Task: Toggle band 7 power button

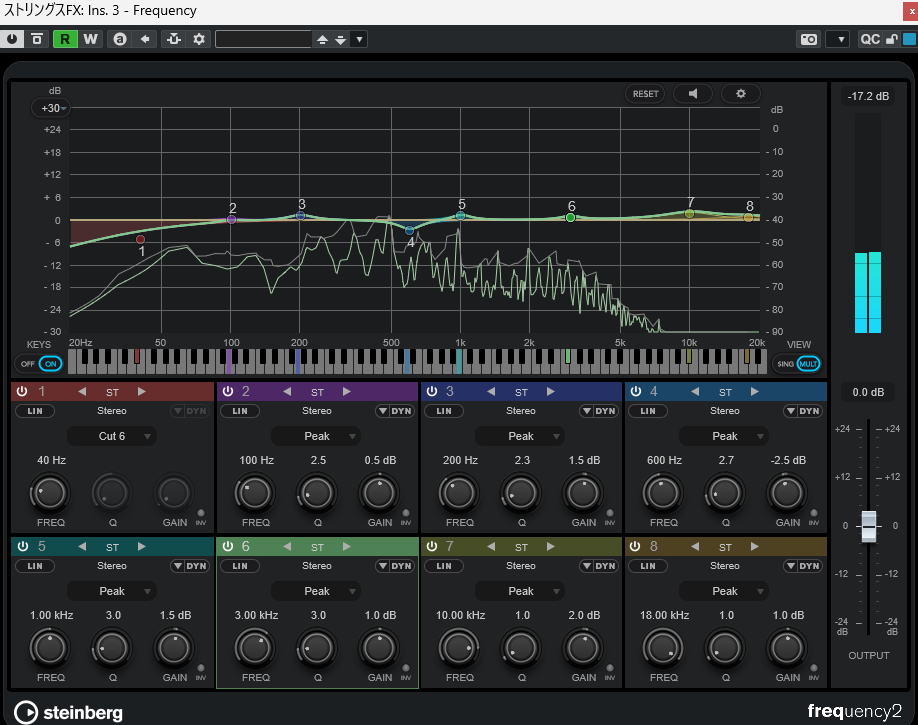Action: click(x=431, y=546)
